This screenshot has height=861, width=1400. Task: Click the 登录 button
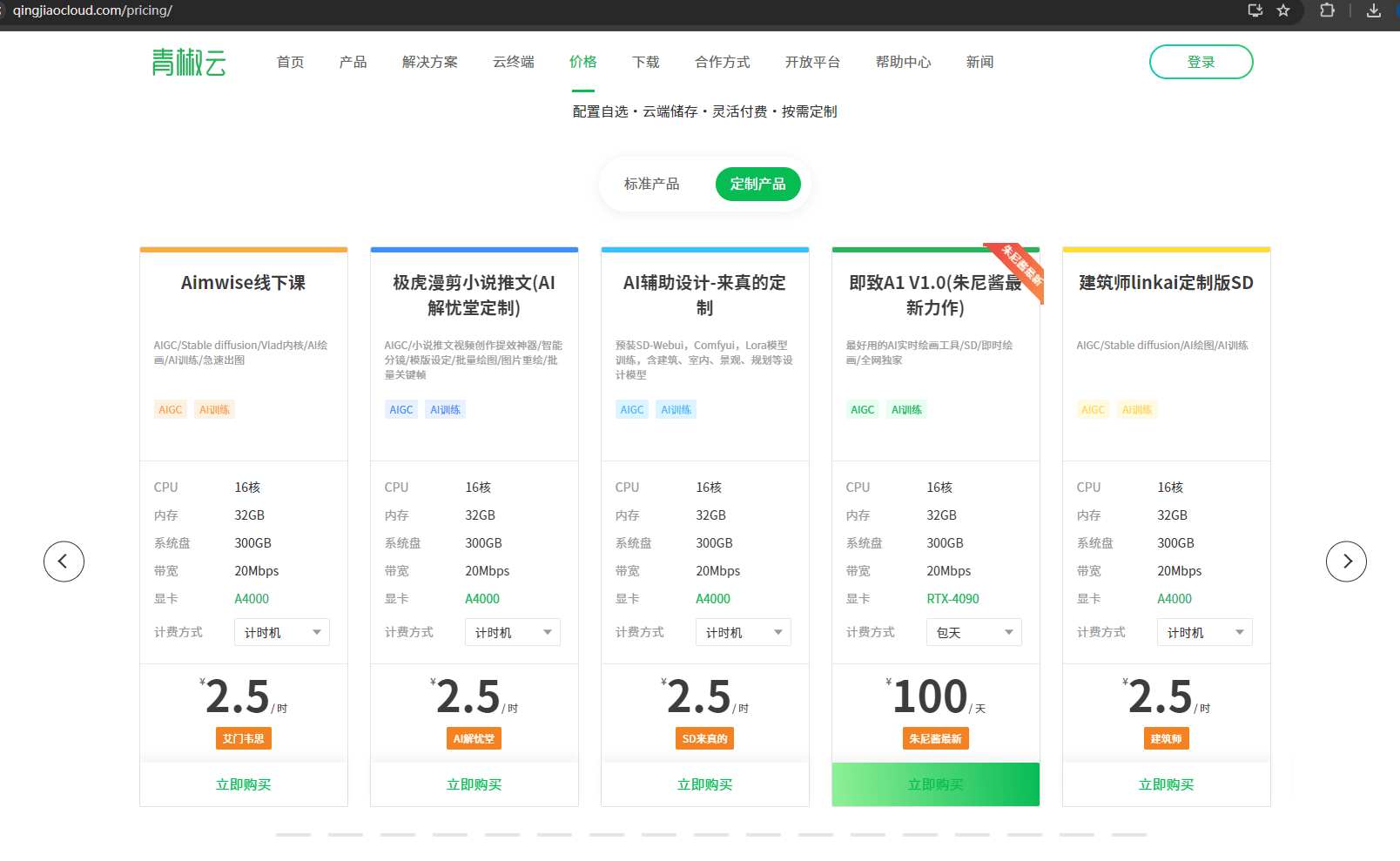(1201, 63)
